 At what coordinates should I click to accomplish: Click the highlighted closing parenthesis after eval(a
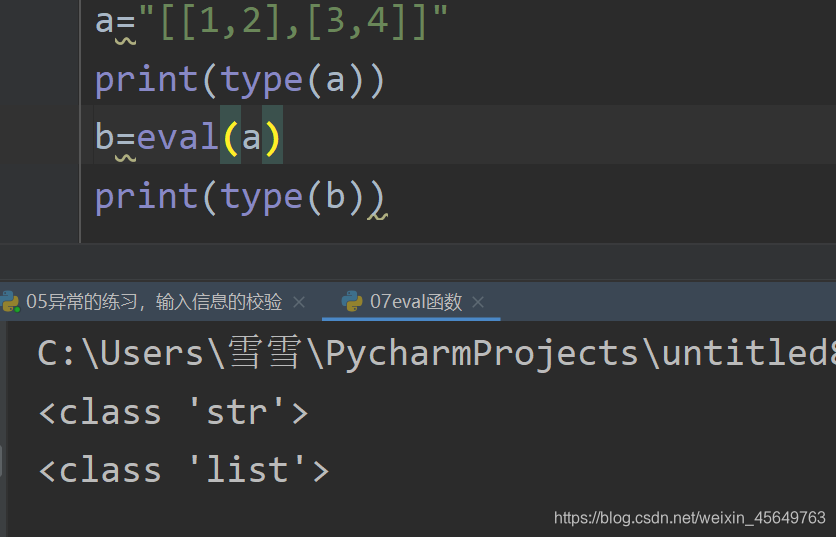272,137
